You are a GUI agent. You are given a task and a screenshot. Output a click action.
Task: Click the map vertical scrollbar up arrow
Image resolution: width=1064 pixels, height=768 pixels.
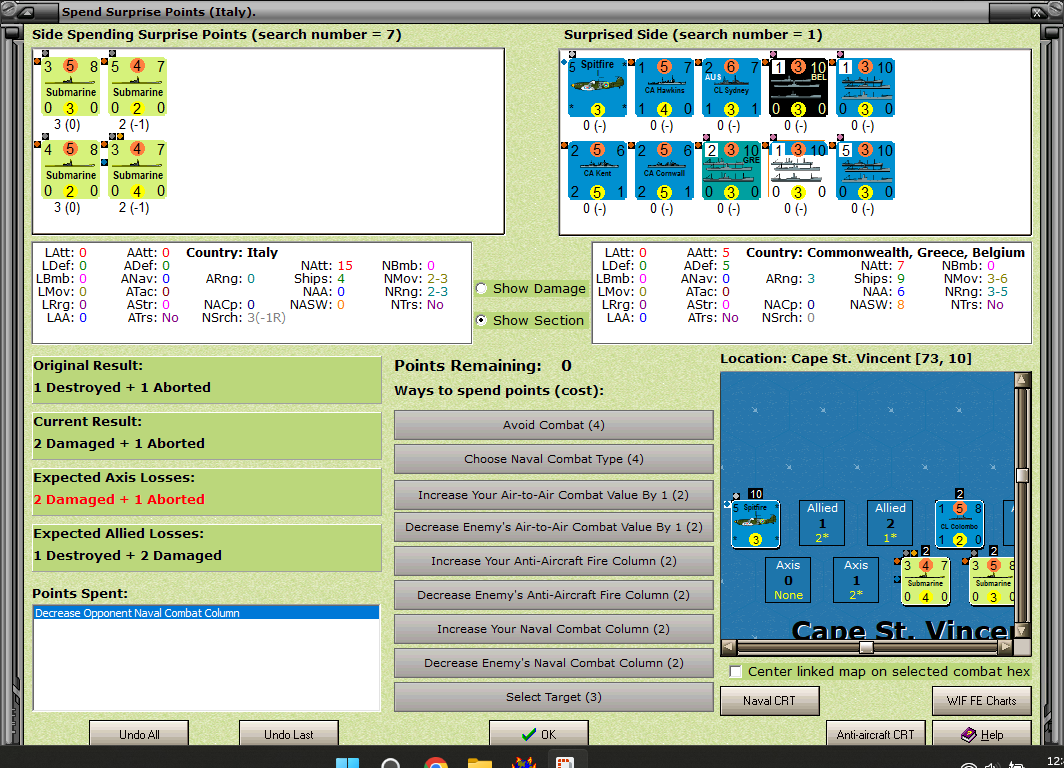click(x=1022, y=380)
